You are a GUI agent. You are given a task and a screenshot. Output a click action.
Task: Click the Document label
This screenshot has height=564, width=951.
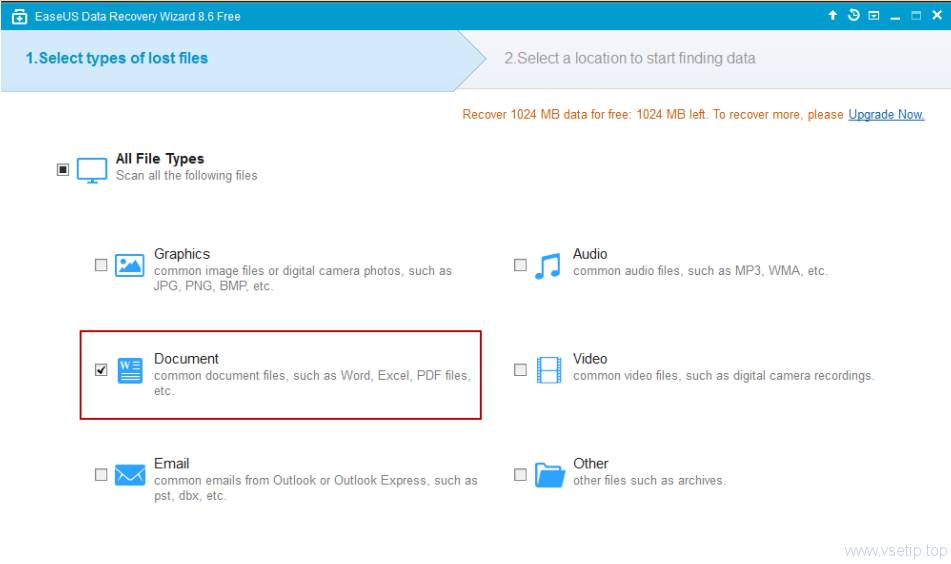click(x=186, y=358)
